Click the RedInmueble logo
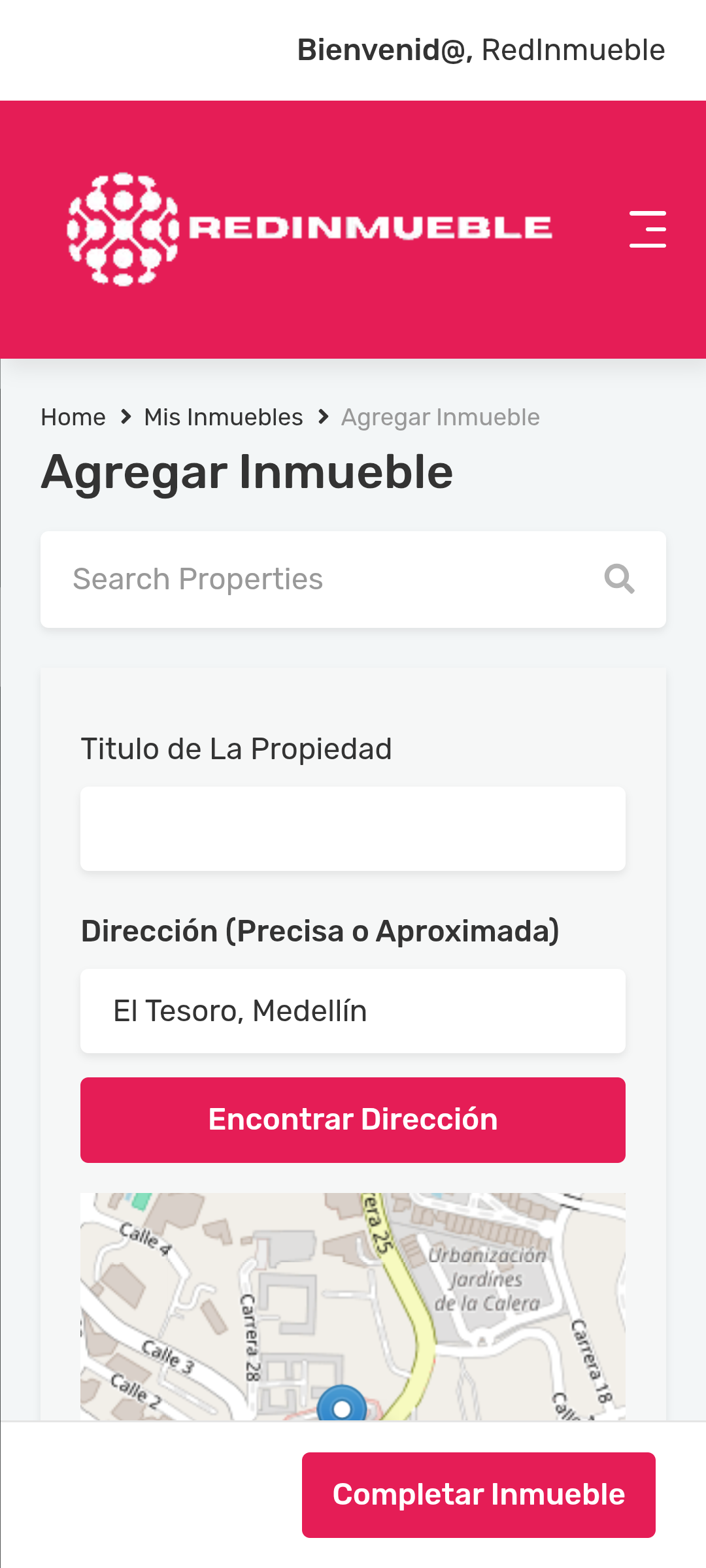This screenshot has width=706, height=1568. click(x=309, y=229)
